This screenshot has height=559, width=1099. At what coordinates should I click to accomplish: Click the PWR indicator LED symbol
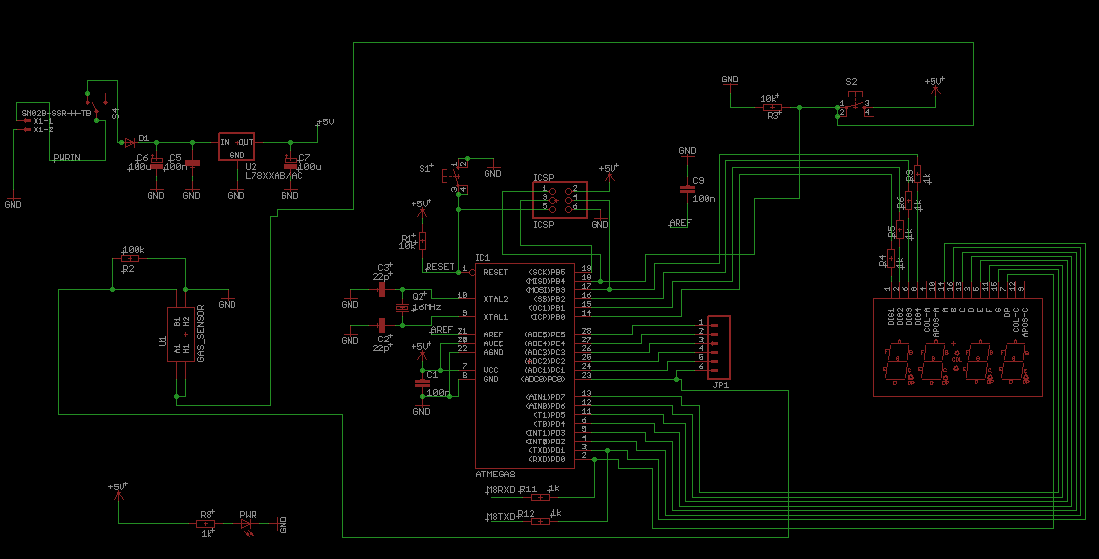(246, 523)
